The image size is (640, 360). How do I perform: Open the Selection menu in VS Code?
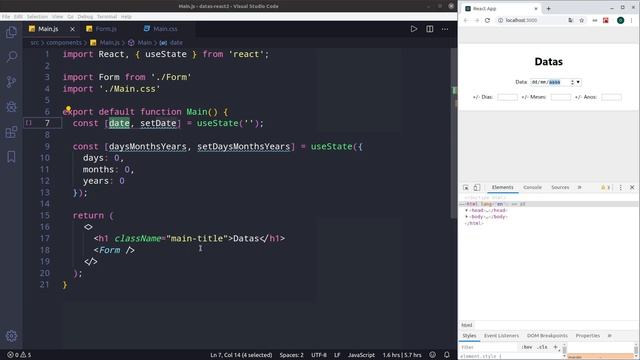37,17
